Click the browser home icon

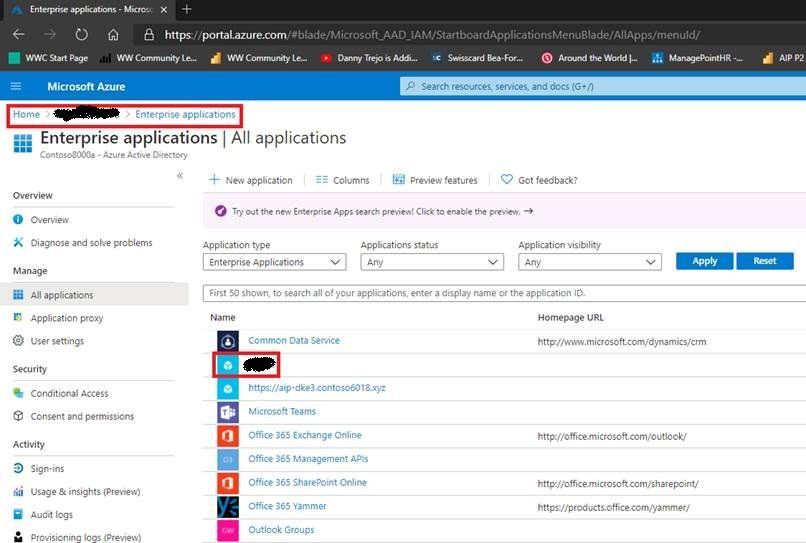click(x=113, y=34)
